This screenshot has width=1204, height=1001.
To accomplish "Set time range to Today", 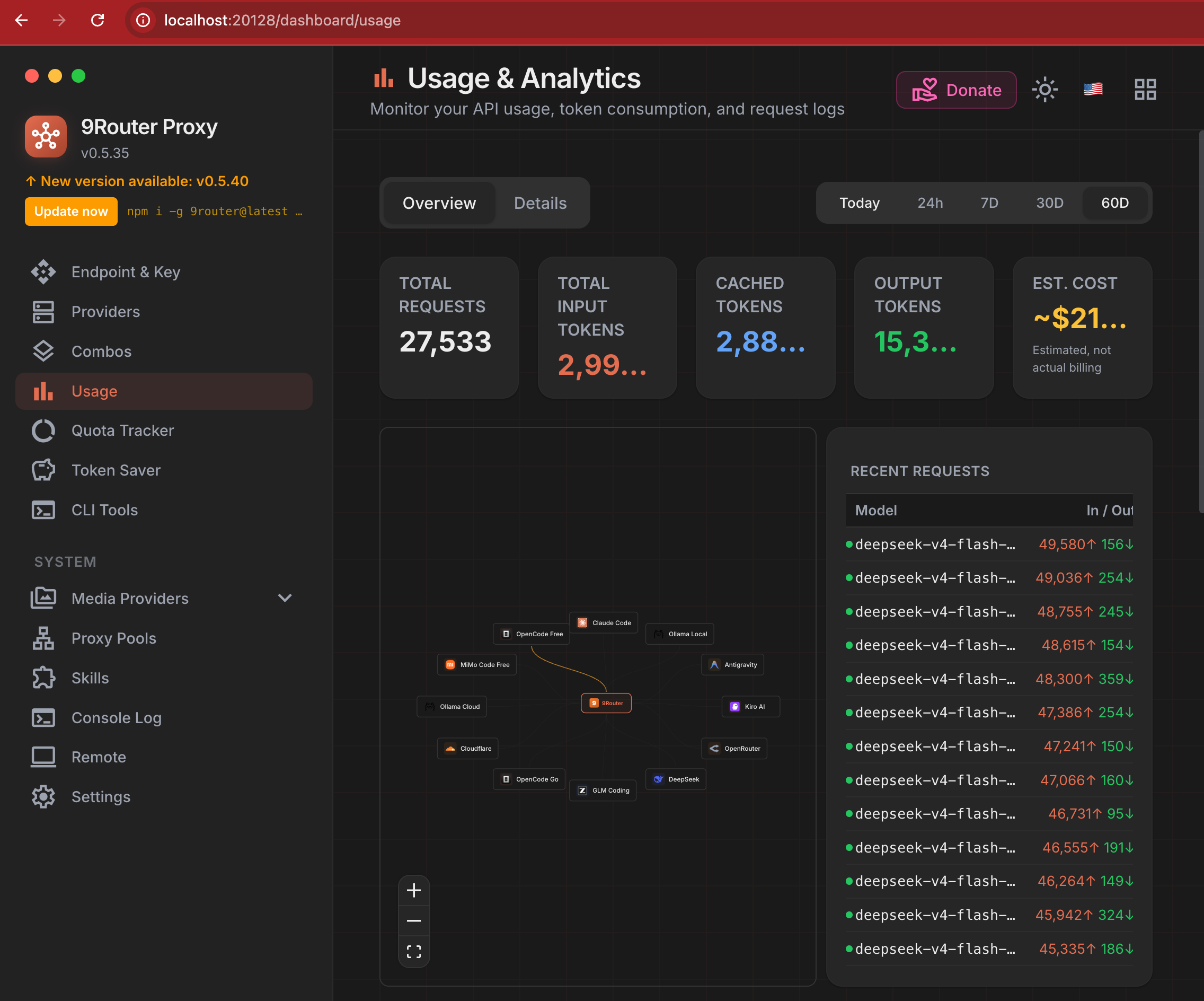I will pos(860,203).
